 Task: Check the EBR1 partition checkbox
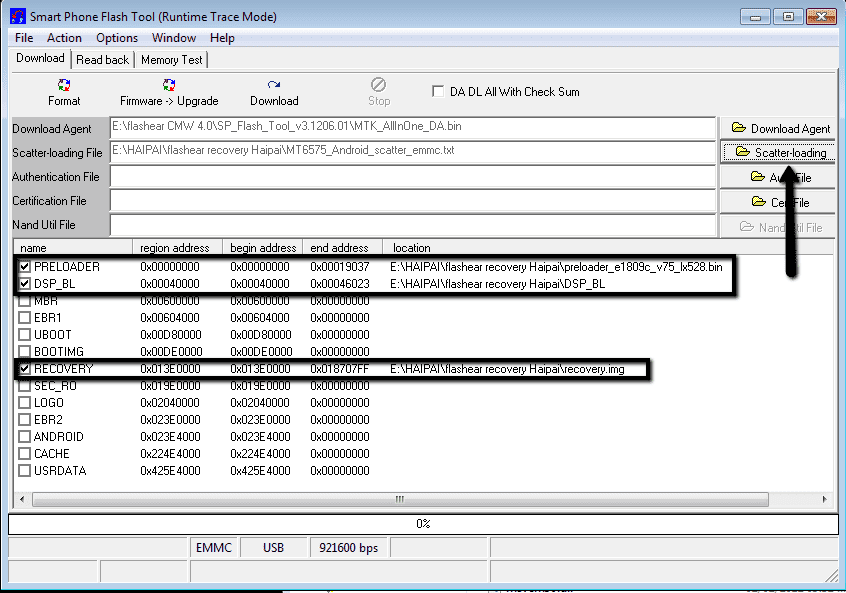point(24,317)
